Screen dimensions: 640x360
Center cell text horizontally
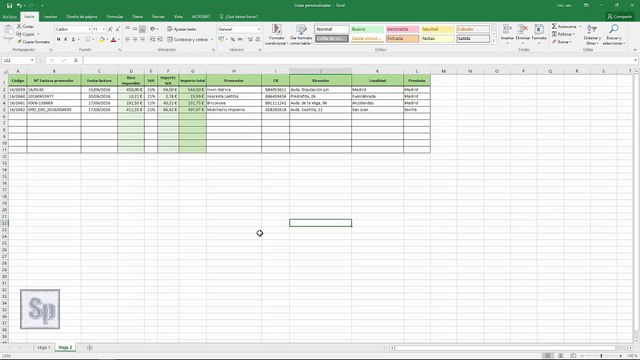(135, 40)
